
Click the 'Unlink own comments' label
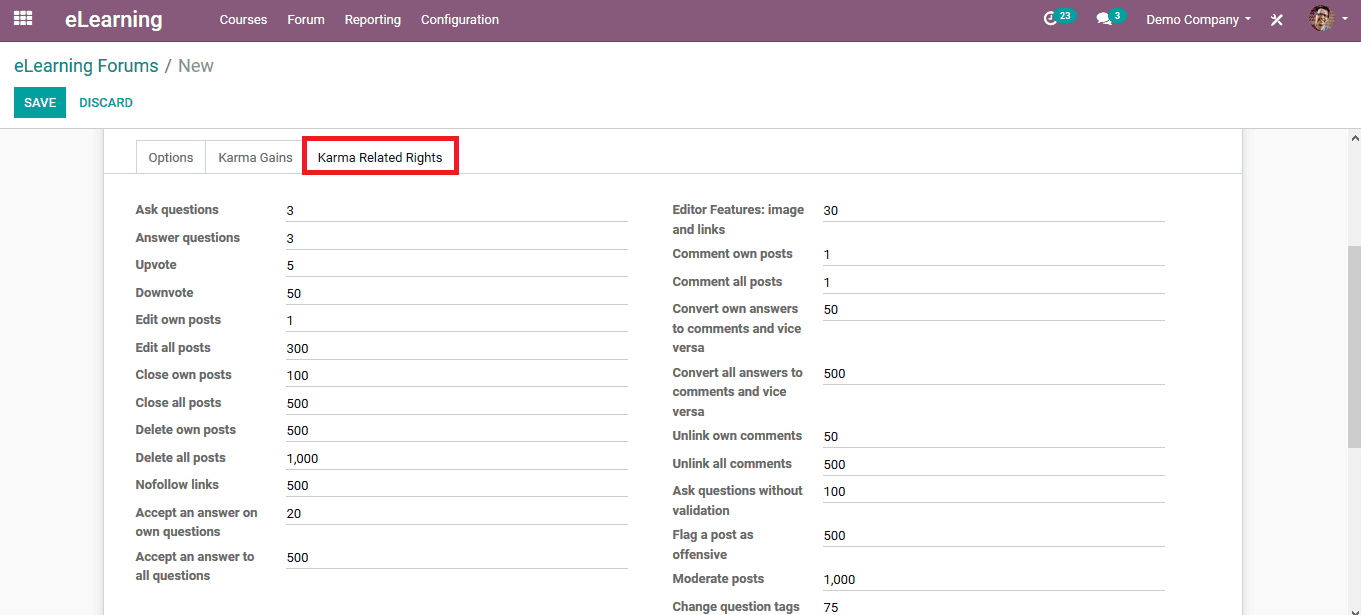pos(737,436)
